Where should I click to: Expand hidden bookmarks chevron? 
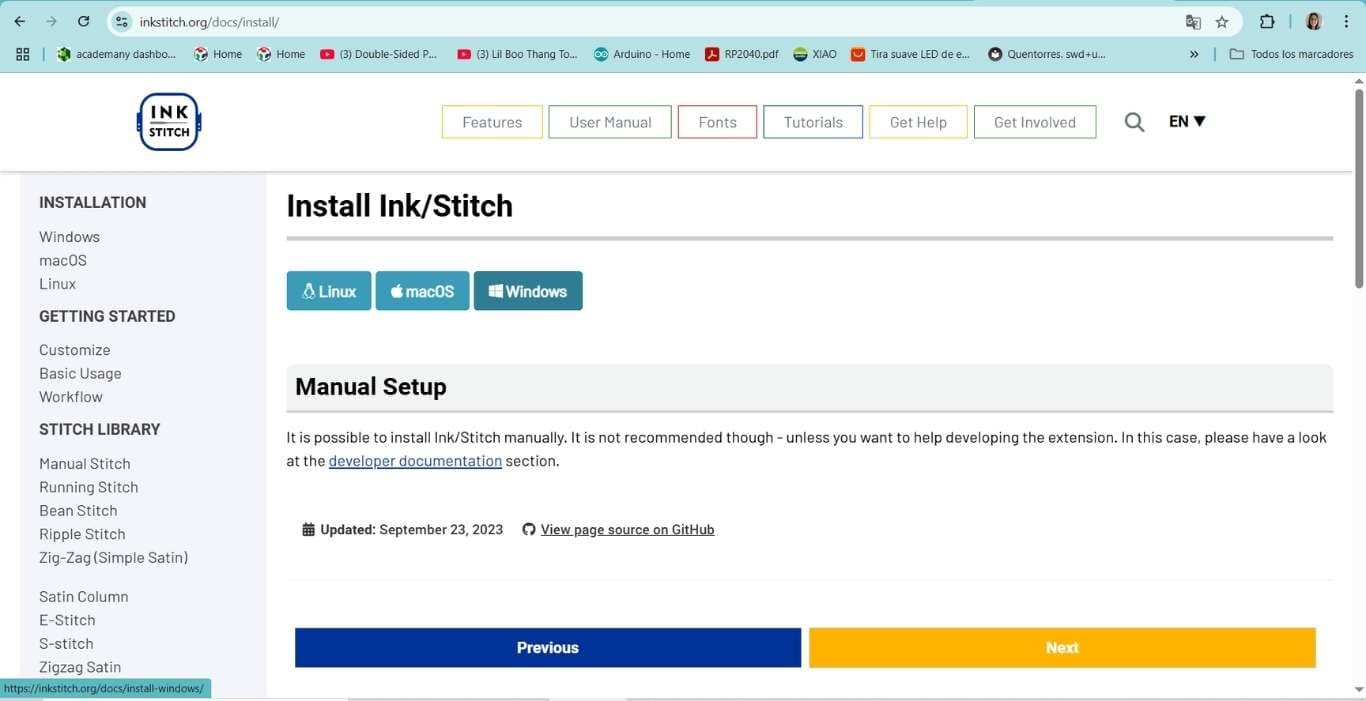[1194, 54]
